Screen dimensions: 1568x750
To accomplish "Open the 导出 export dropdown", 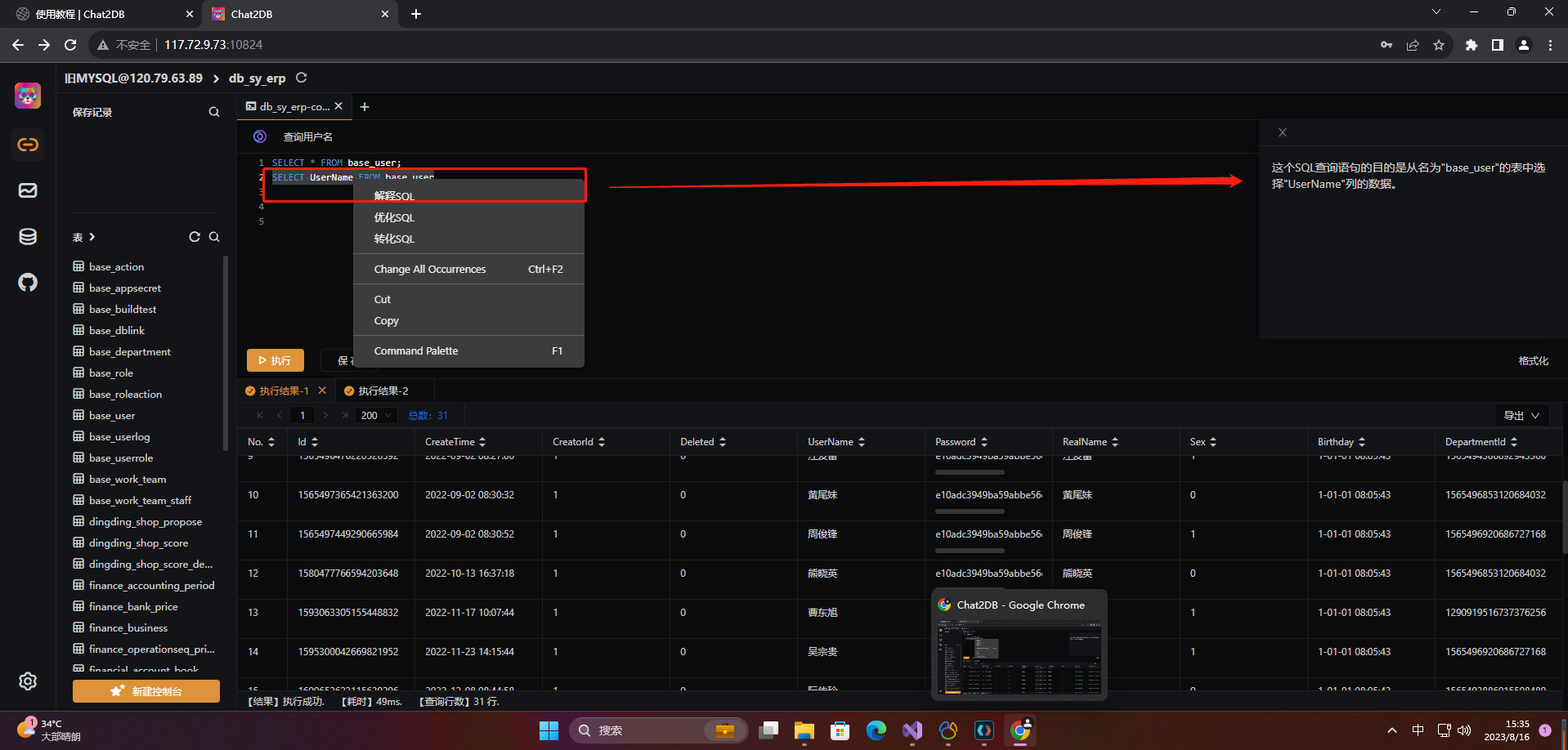I will click(1521, 415).
